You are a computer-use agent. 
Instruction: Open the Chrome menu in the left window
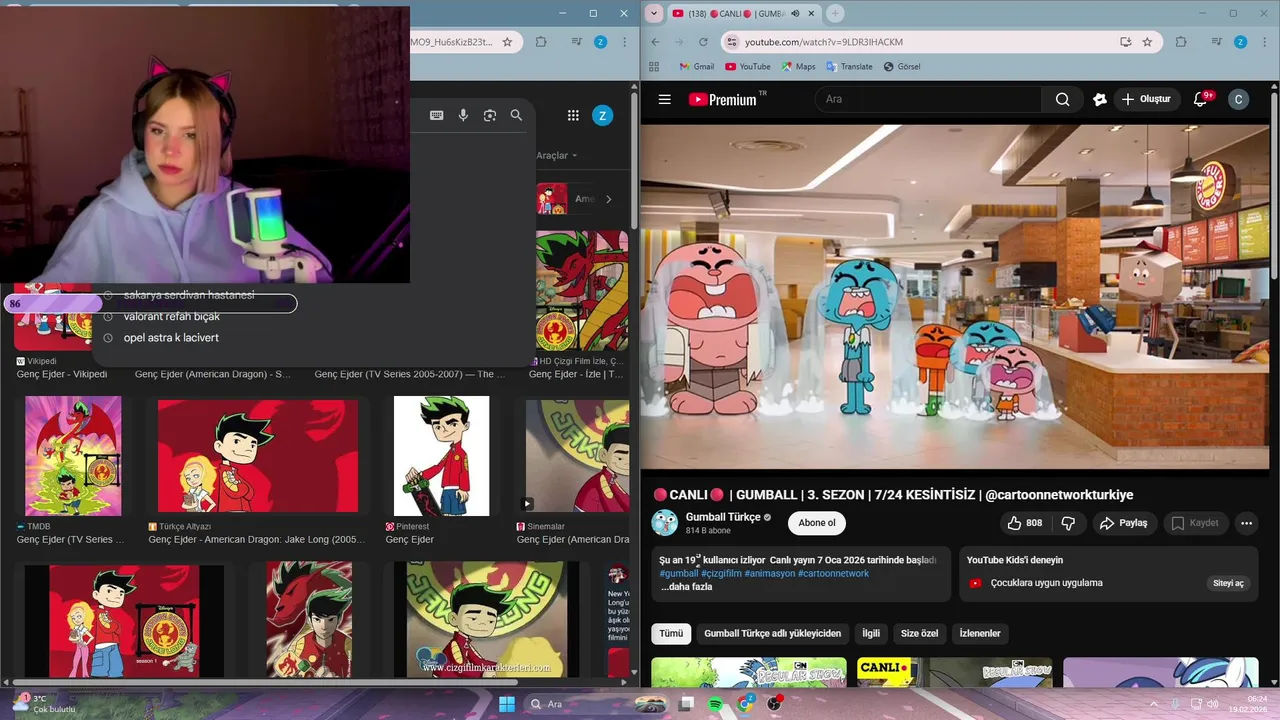point(626,42)
